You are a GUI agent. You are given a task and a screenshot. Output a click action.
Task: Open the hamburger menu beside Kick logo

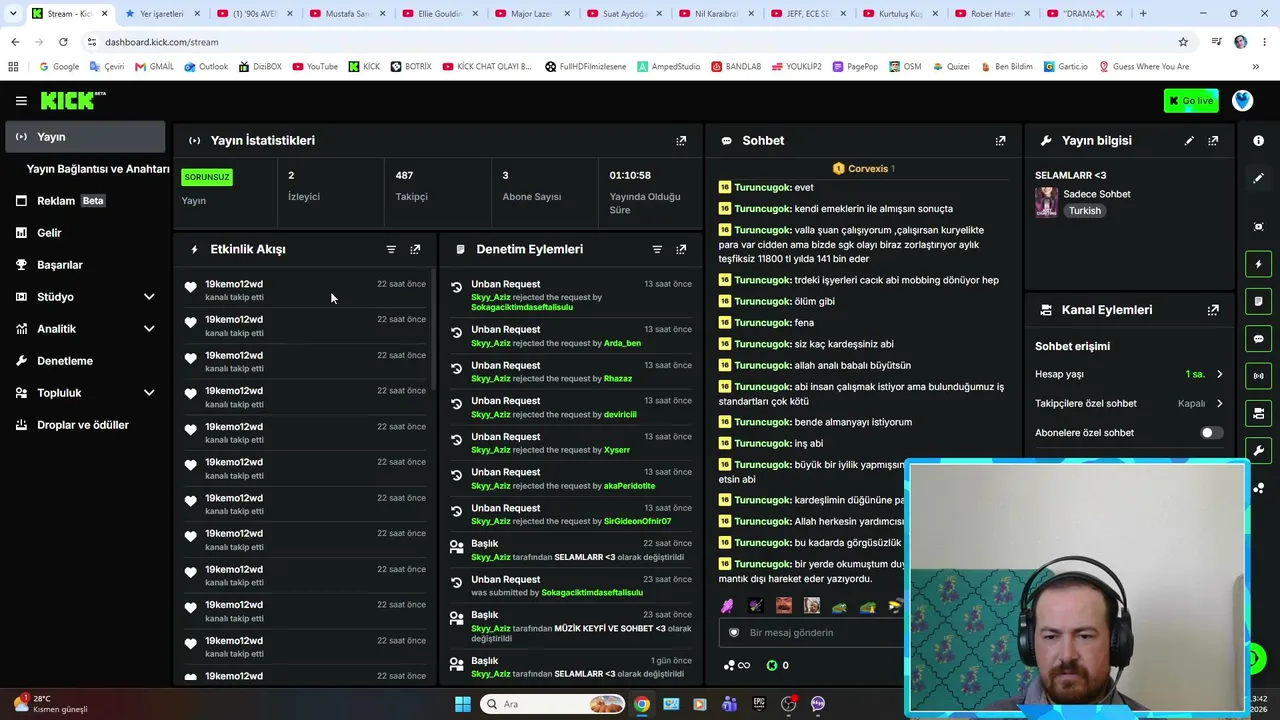click(x=21, y=101)
